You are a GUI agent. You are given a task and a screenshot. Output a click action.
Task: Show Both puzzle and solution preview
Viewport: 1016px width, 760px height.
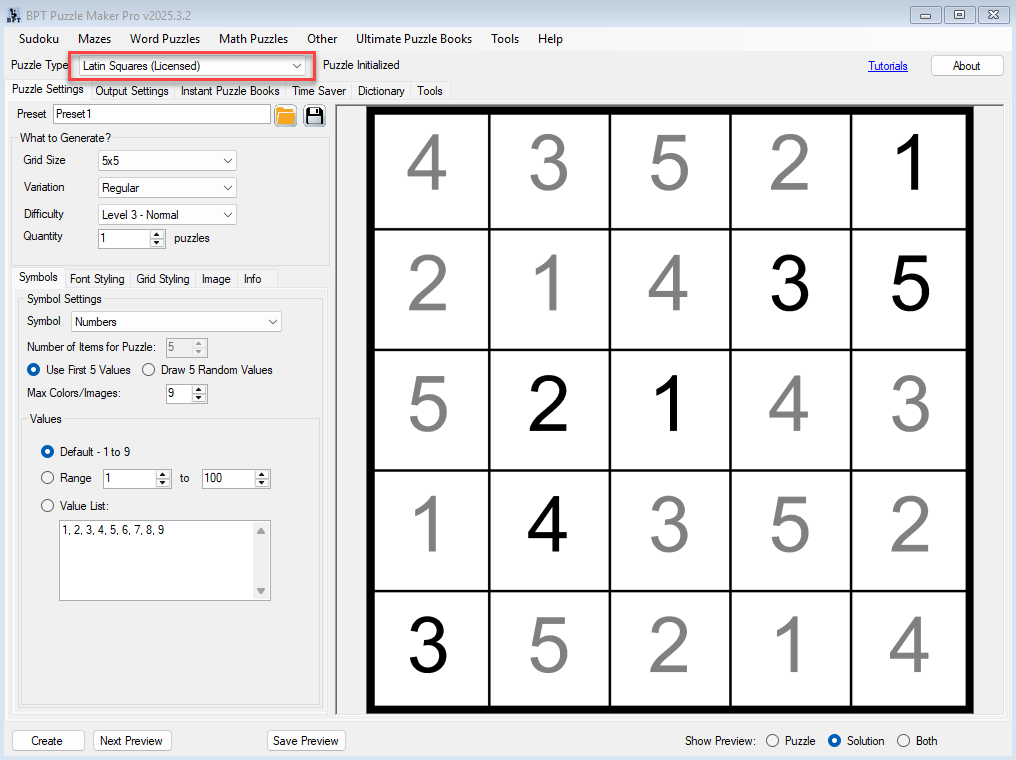[x=903, y=741]
